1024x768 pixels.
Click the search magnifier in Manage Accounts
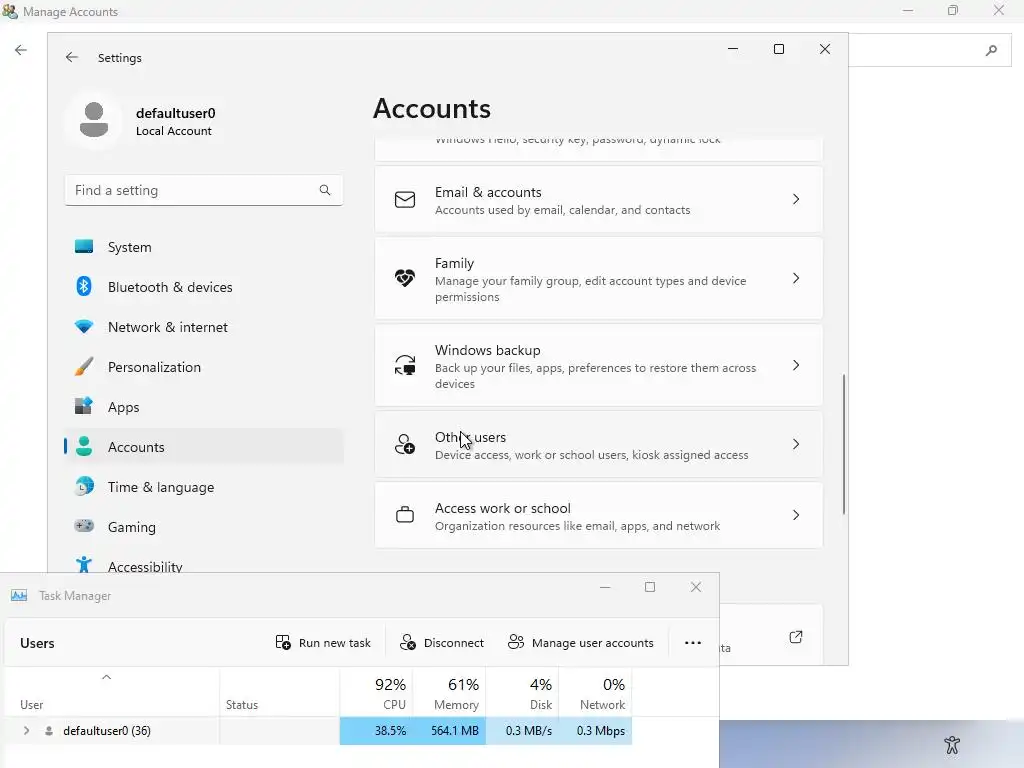point(991,50)
